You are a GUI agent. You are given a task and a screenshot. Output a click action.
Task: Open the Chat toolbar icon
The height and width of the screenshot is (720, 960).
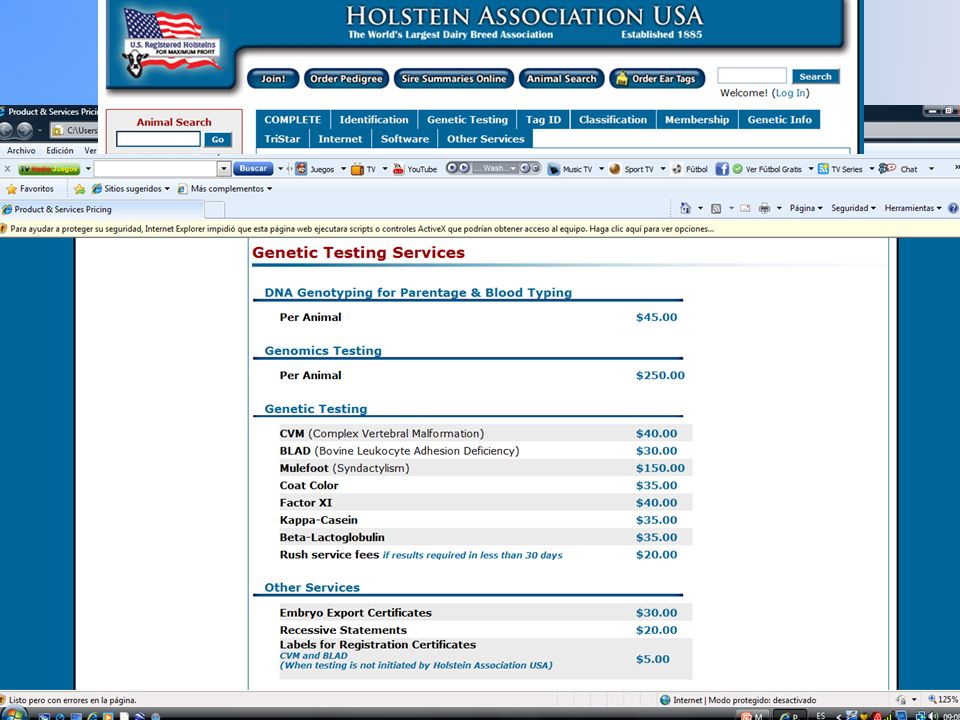pos(887,168)
